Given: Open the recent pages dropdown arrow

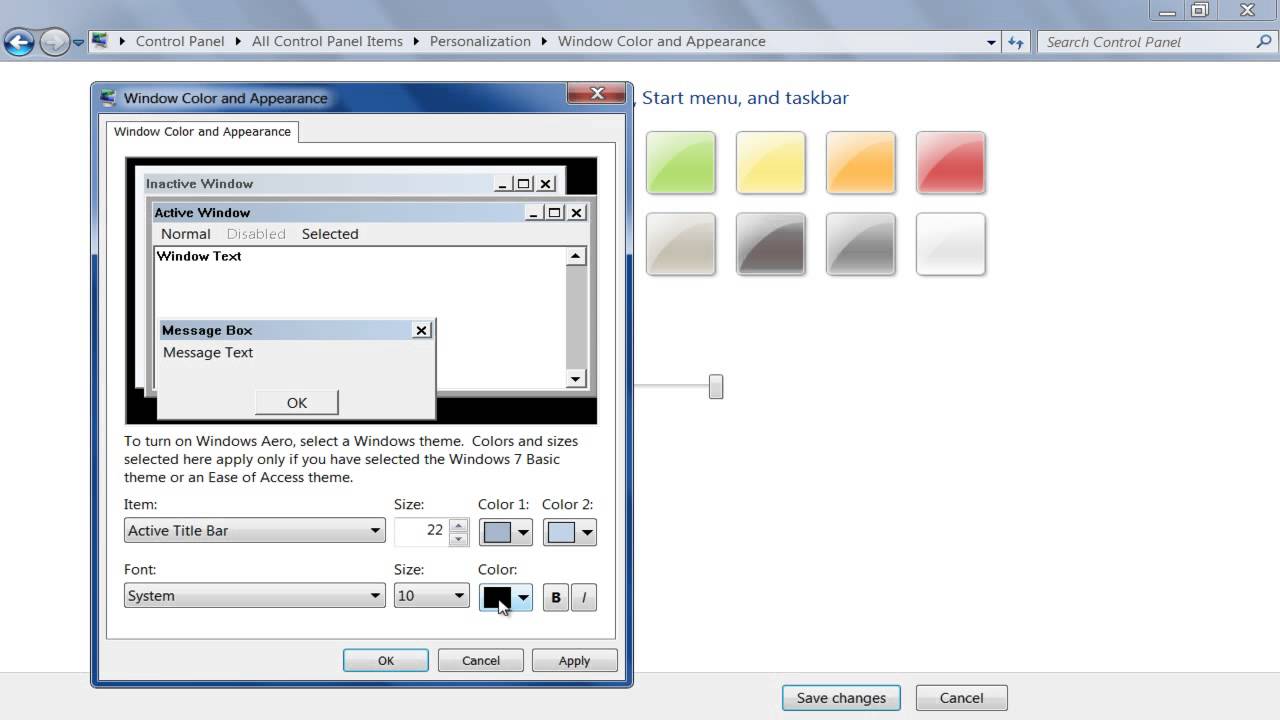Looking at the screenshot, I should pyautogui.click(x=78, y=43).
